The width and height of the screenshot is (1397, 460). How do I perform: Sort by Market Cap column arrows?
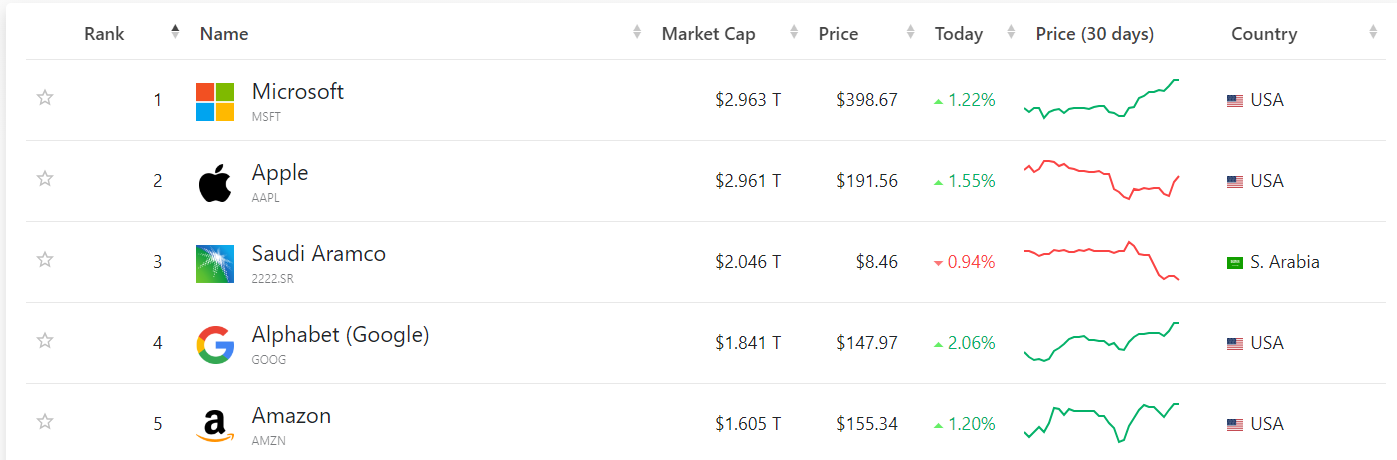(x=794, y=32)
